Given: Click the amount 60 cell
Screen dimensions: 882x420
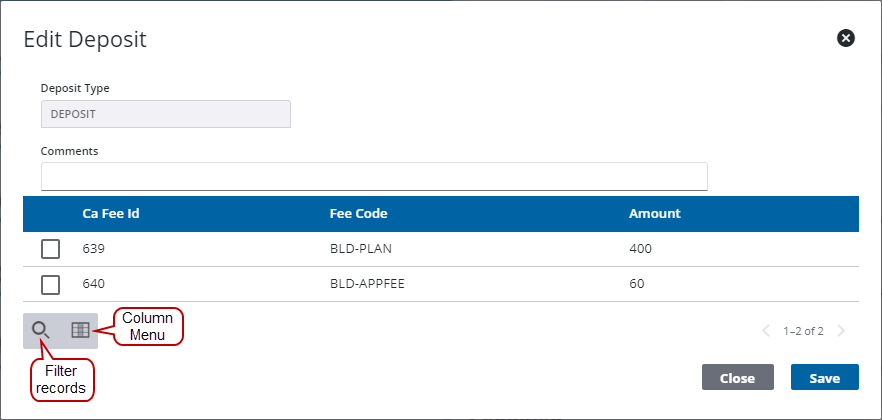Looking at the screenshot, I should pos(636,284).
